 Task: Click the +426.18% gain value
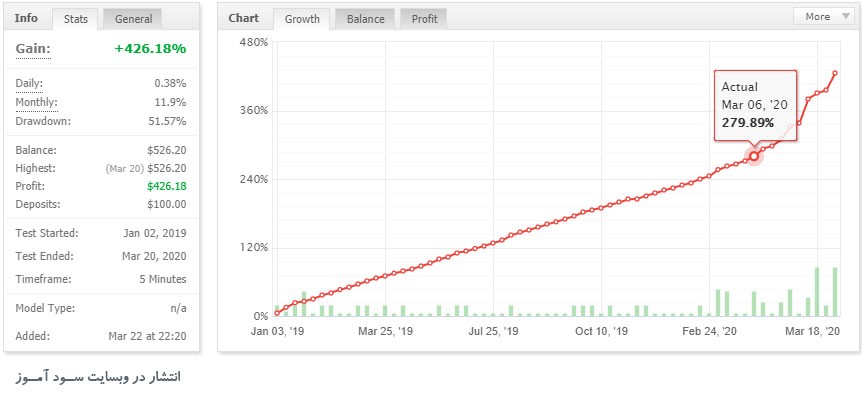[150, 48]
